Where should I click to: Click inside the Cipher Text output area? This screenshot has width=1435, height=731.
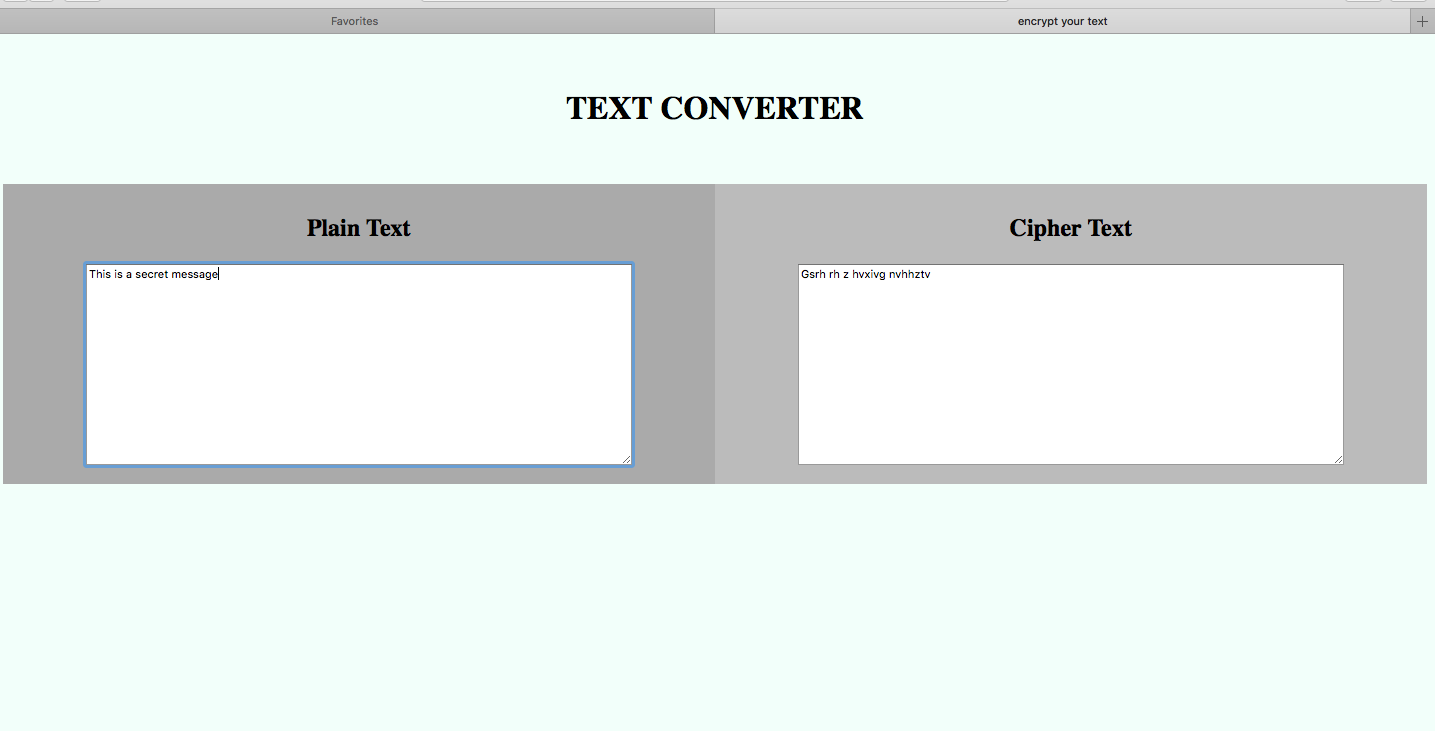(1070, 364)
